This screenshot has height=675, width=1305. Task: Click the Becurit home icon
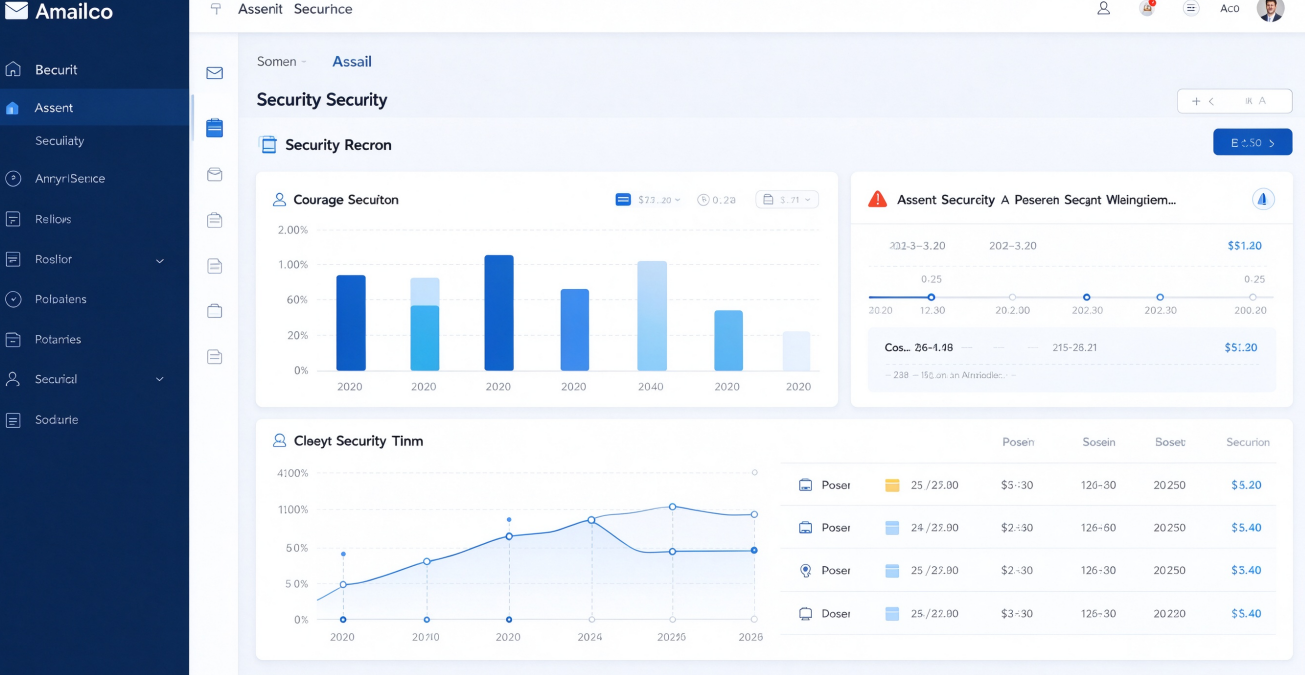click(x=13, y=69)
